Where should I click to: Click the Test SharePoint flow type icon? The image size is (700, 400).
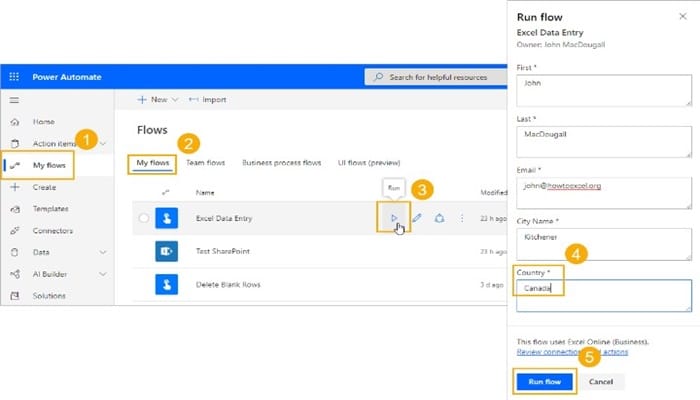point(167,251)
